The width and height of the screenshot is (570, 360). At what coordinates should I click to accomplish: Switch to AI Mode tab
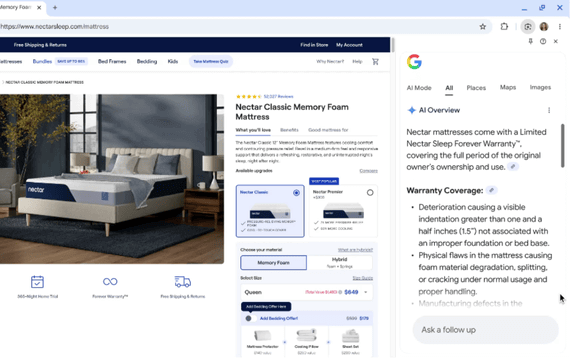coord(419,88)
